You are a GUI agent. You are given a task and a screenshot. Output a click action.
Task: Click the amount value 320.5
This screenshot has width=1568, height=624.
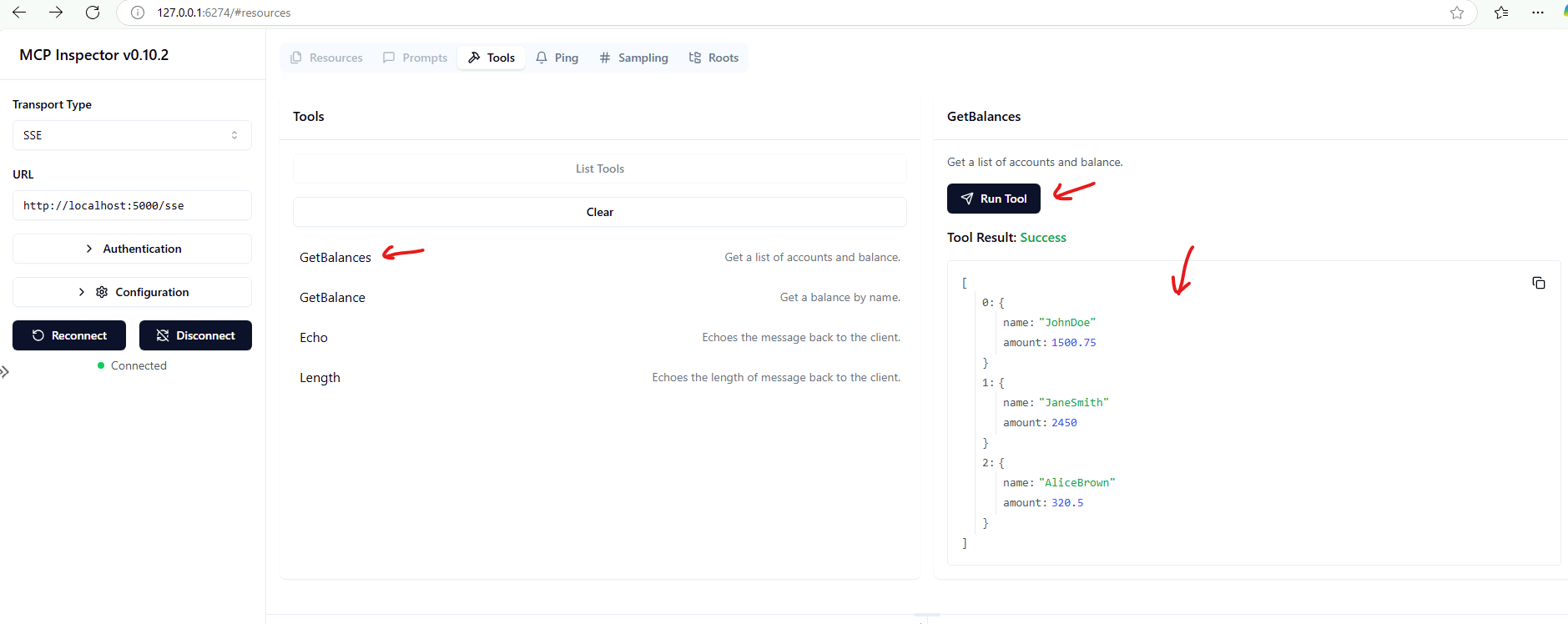(x=1067, y=503)
